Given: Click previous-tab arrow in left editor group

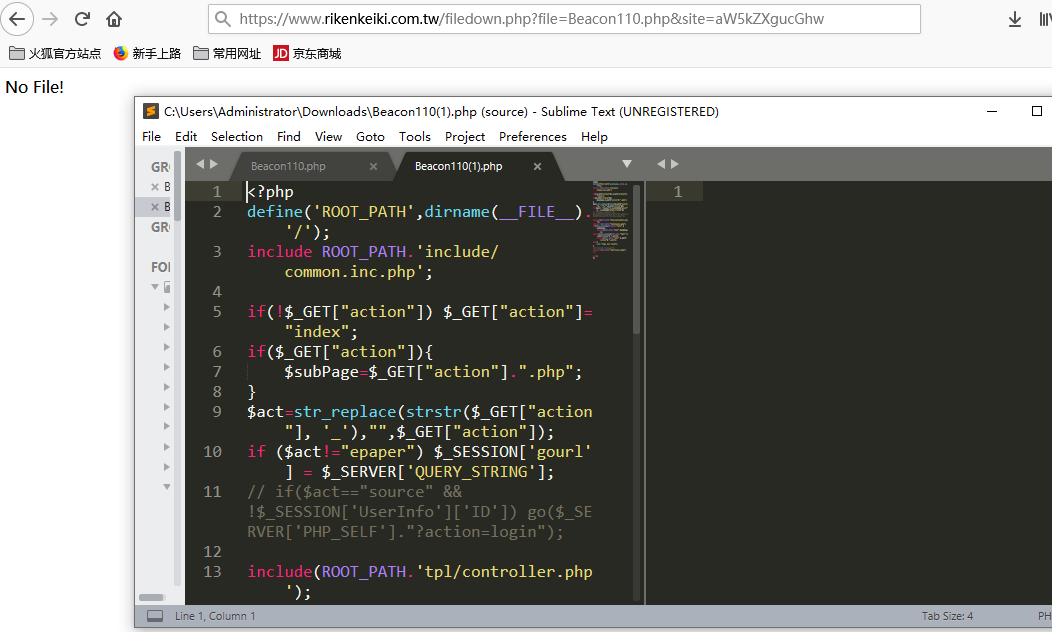Looking at the screenshot, I should 199,164.
